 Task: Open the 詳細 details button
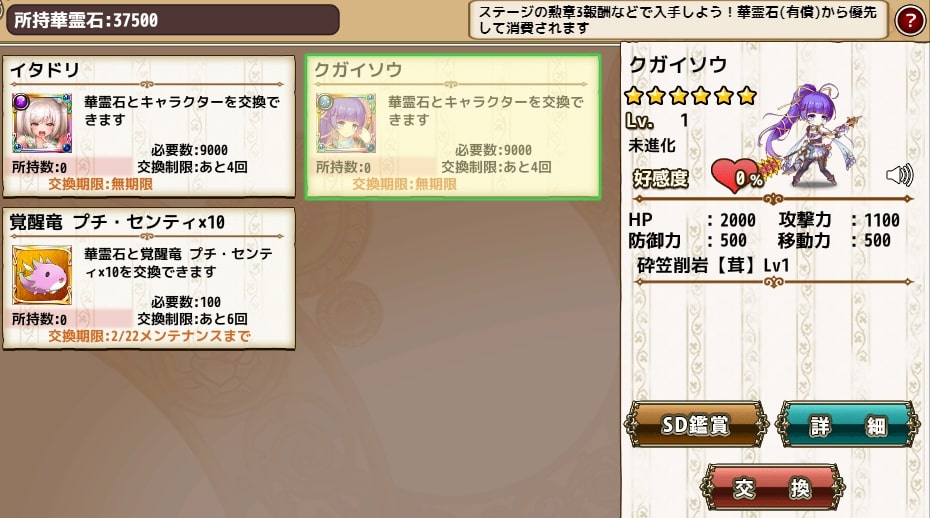click(x=848, y=424)
